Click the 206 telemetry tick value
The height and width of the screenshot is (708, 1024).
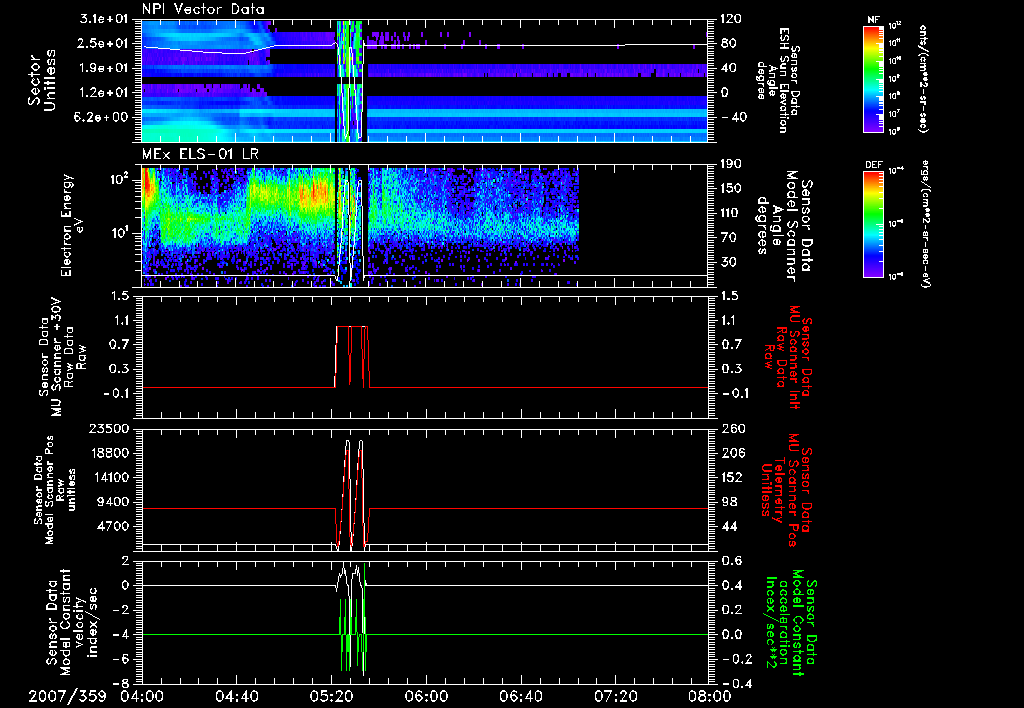731,453
